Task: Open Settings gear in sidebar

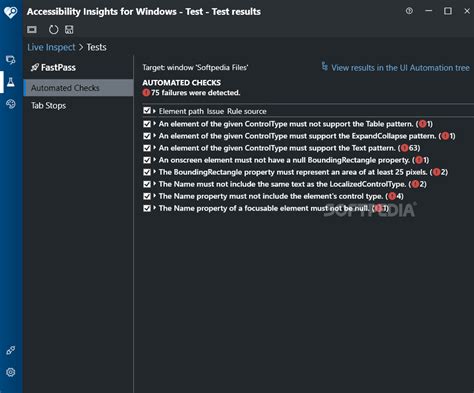Action: pos(11,372)
